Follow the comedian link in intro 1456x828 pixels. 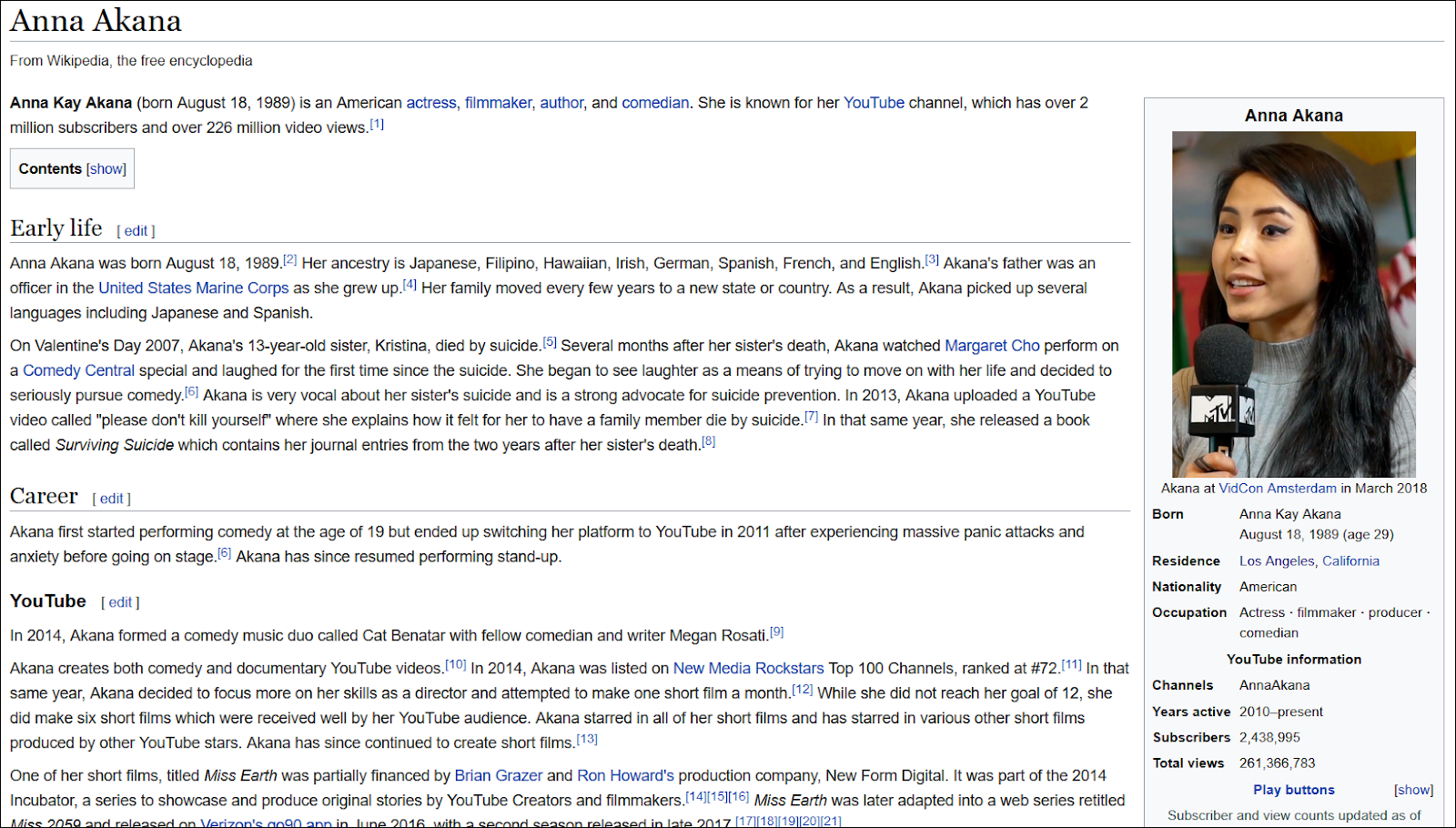click(655, 103)
